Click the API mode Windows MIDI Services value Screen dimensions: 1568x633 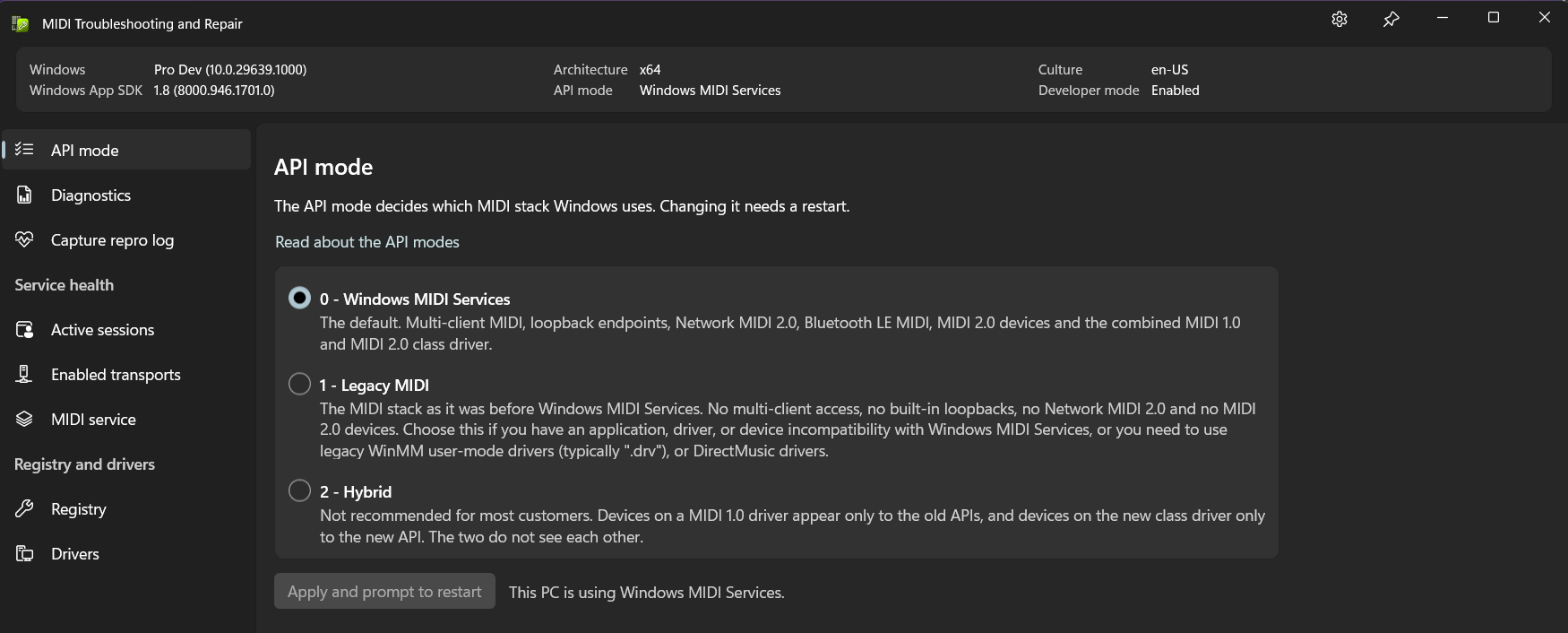711,91
